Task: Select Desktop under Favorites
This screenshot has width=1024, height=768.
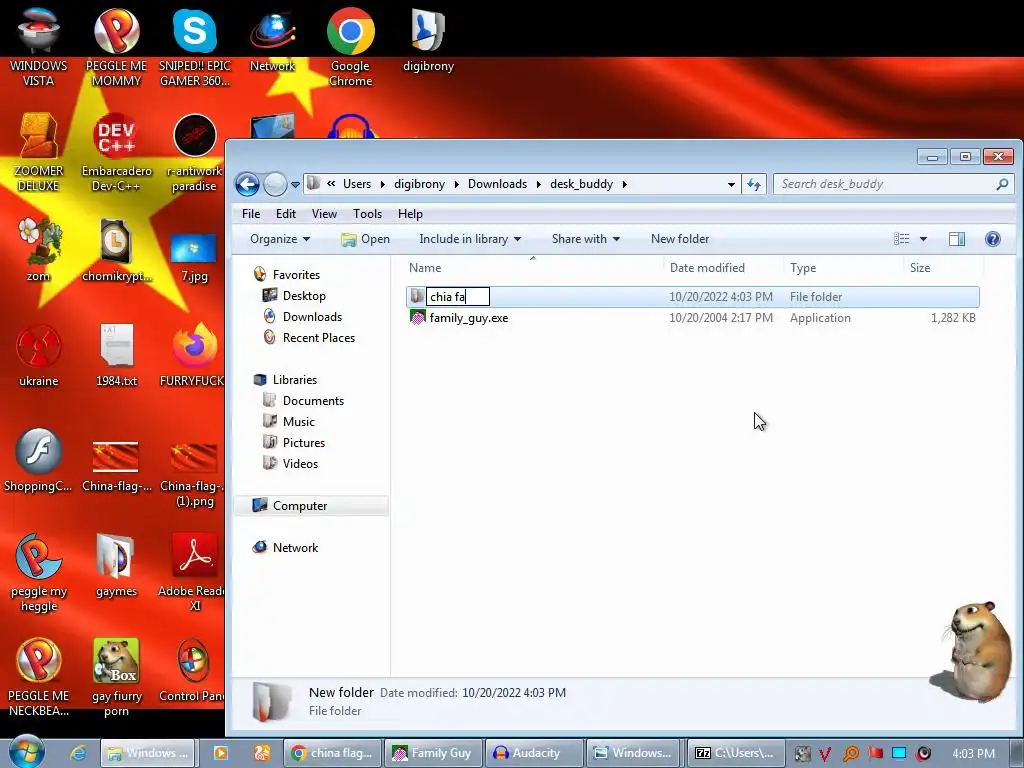Action: point(304,296)
